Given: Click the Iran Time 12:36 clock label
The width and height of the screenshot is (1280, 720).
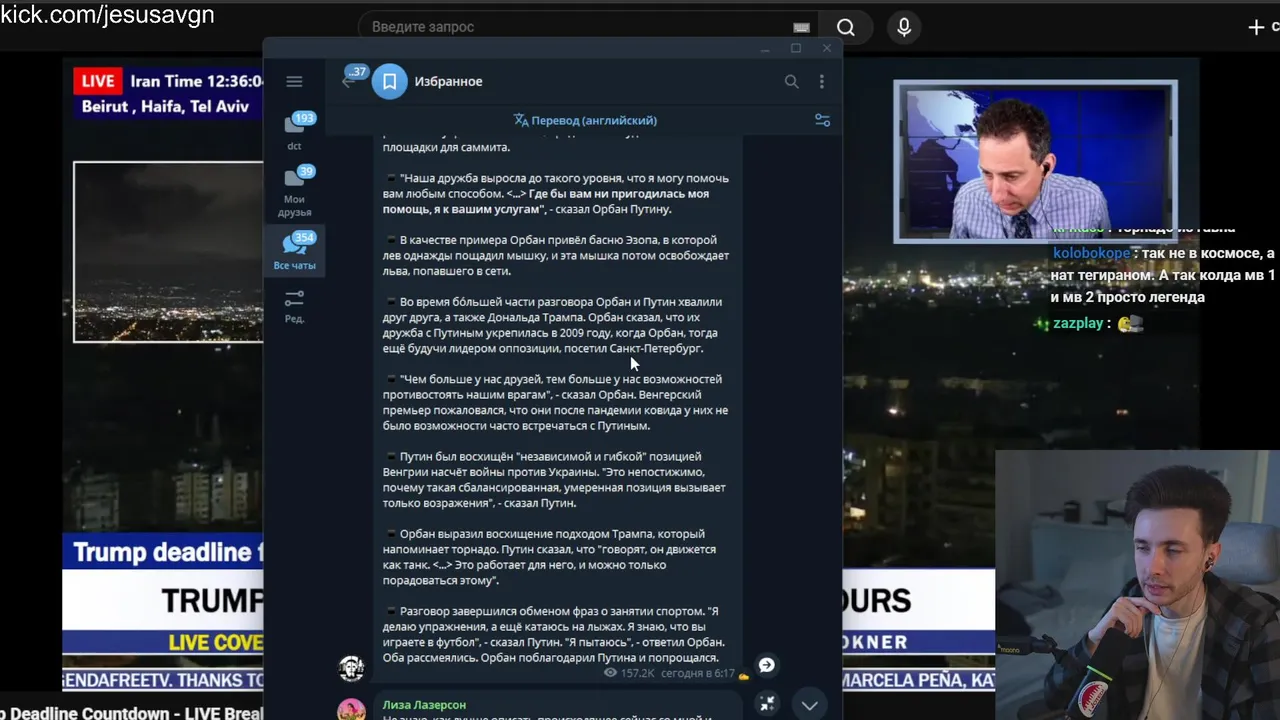Looking at the screenshot, I should [197, 81].
